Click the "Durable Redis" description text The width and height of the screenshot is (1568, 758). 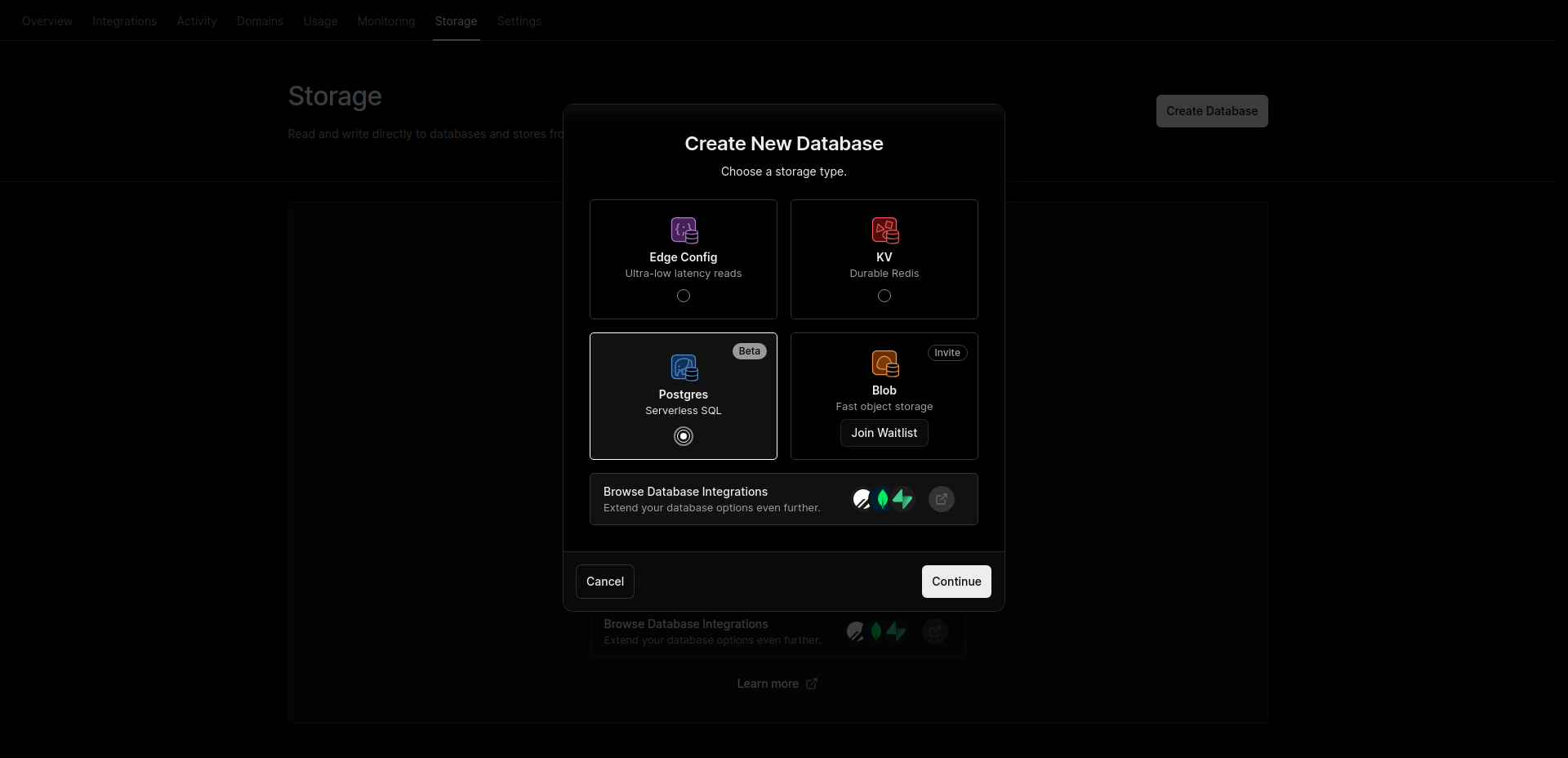pos(884,274)
